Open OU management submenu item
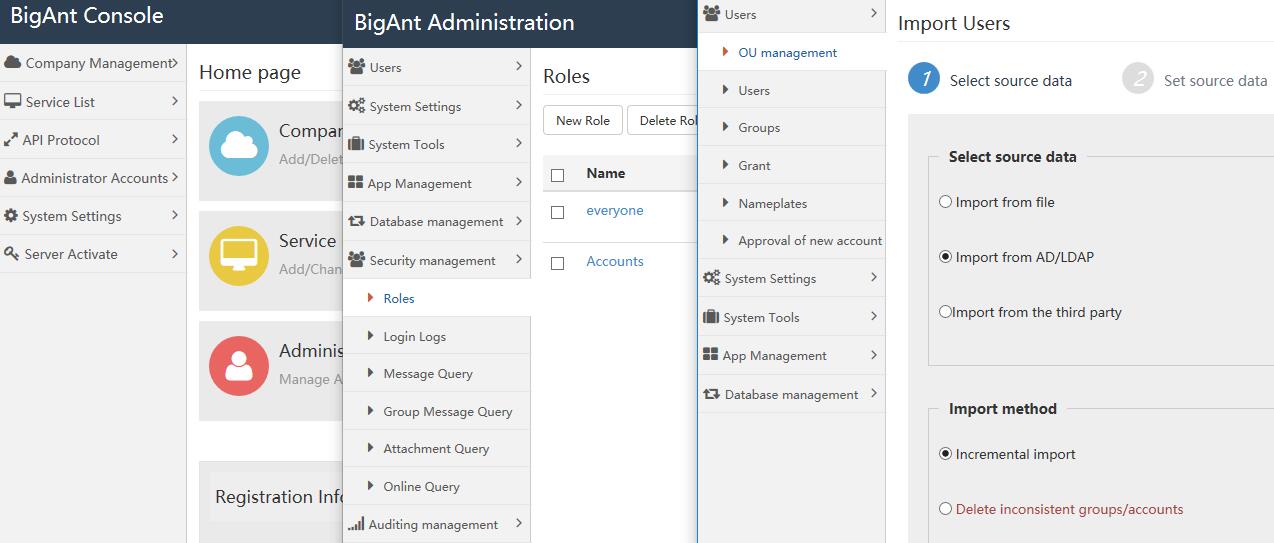The width and height of the screenshot is (1274, 543). (787, 52)
